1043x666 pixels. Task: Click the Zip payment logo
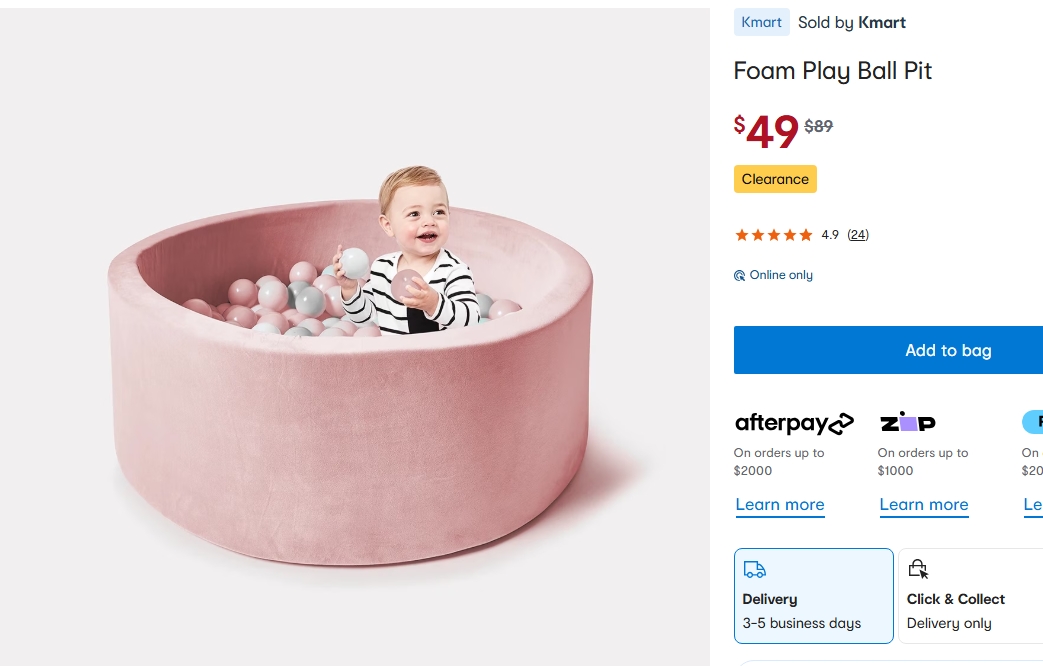point(907,423)
